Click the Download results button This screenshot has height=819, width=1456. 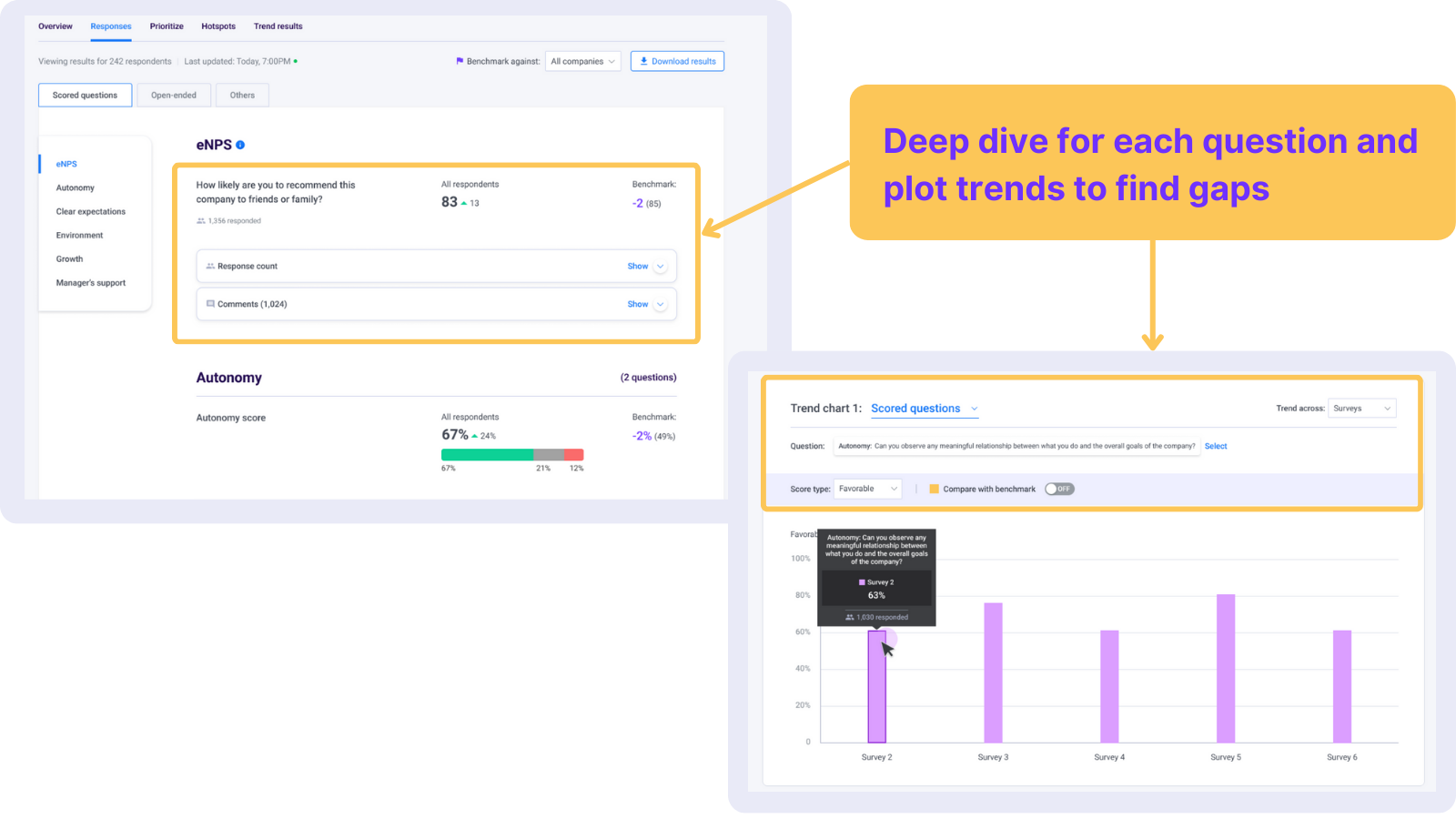677,61
